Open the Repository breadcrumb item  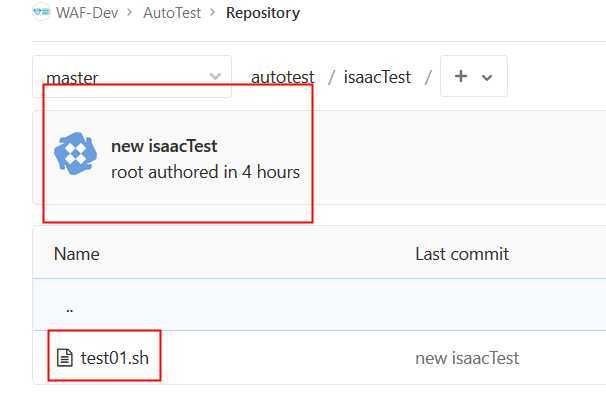(263, 13)
